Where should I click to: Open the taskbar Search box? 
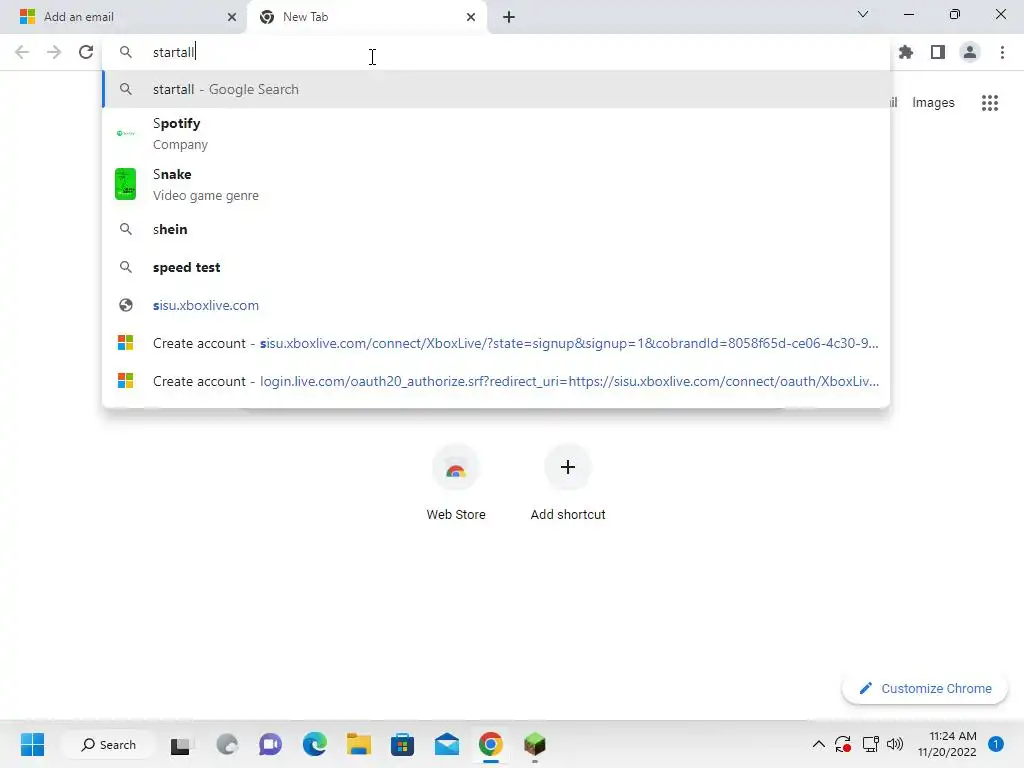(108, 744)
